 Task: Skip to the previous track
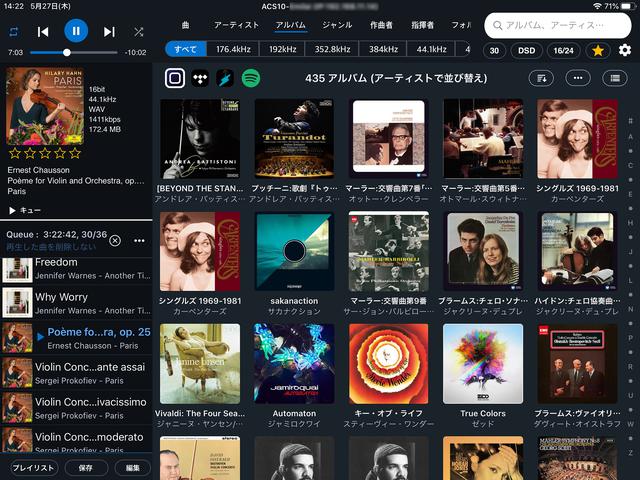[43, 32]
